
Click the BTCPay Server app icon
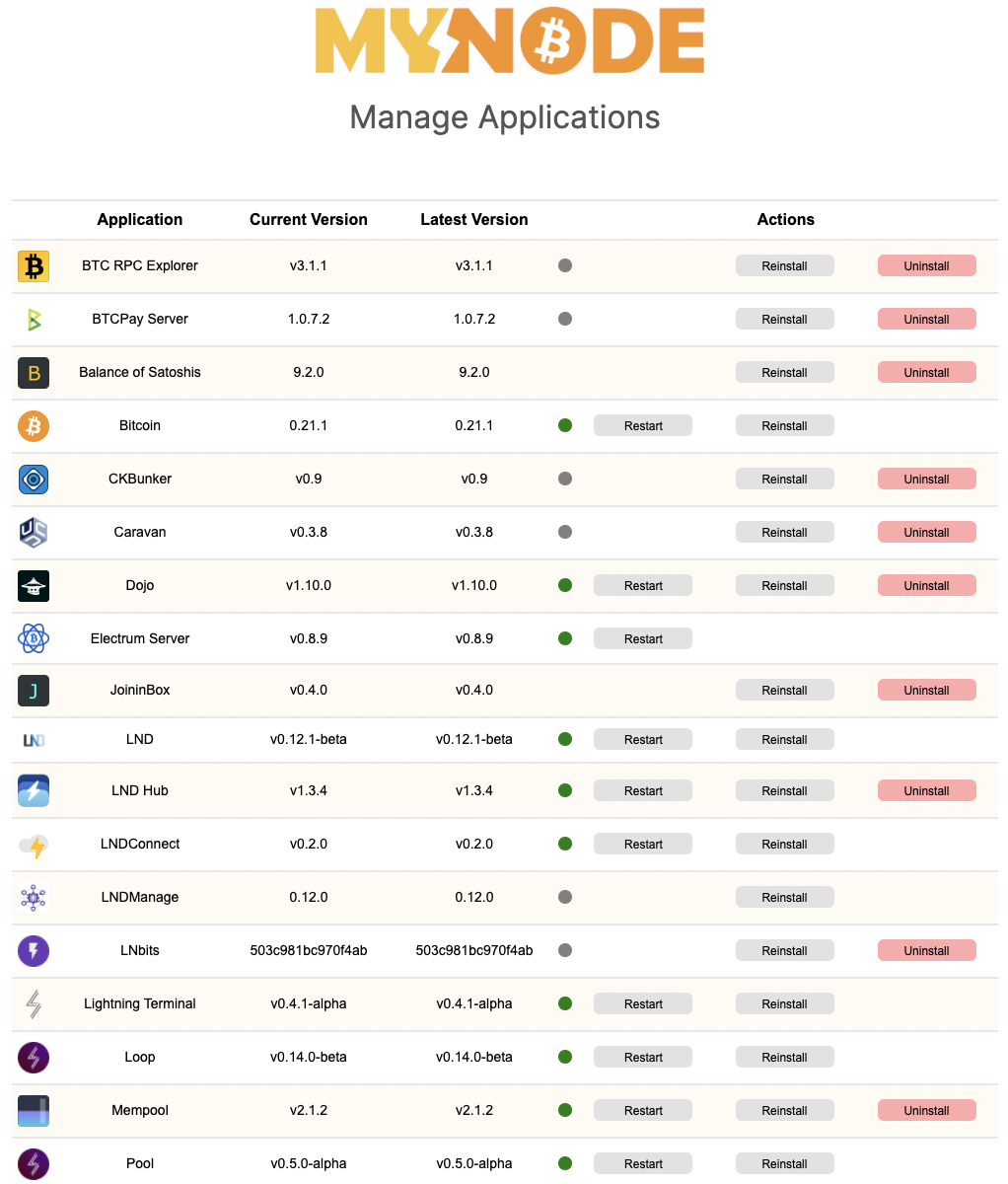34,320
